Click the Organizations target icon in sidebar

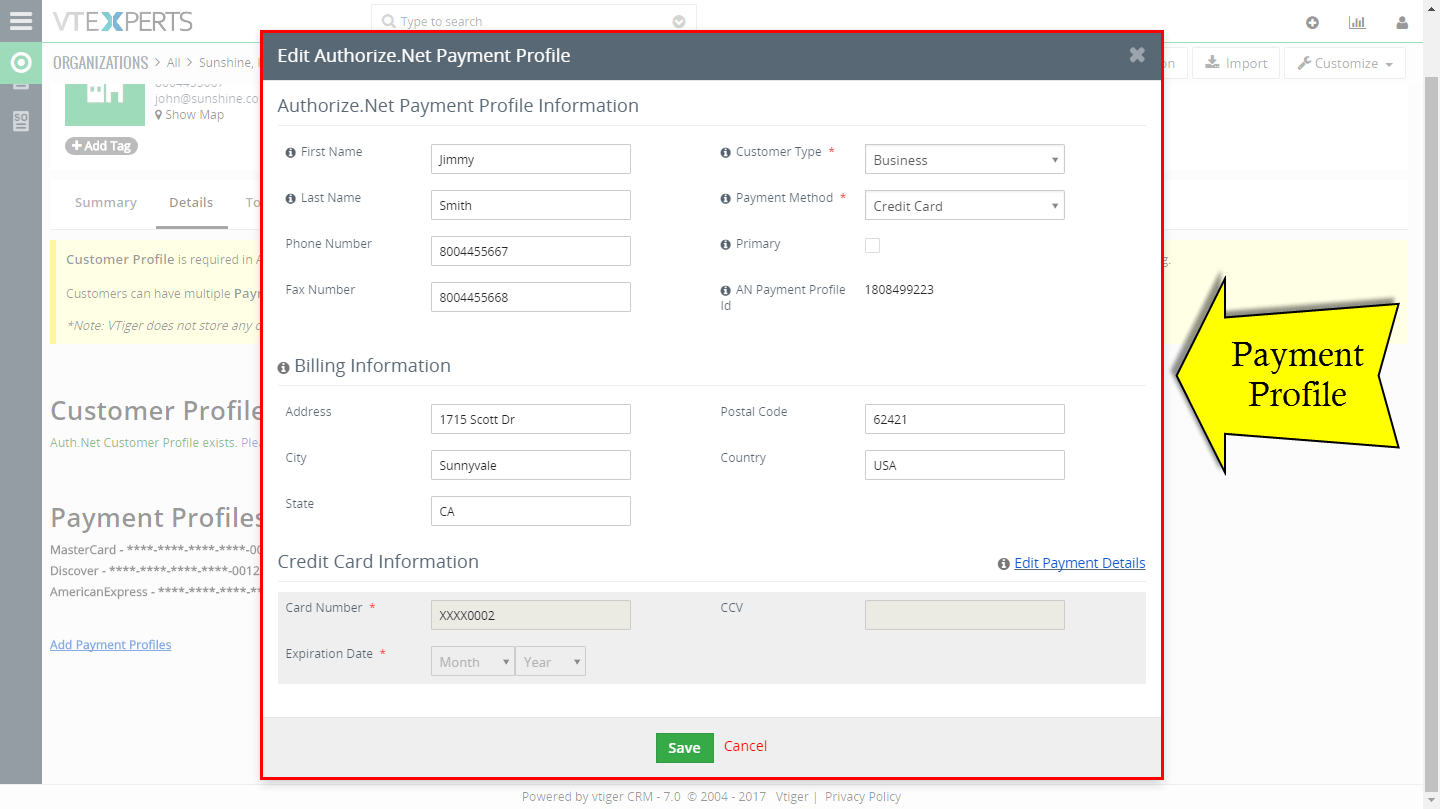tap(20, 62)
